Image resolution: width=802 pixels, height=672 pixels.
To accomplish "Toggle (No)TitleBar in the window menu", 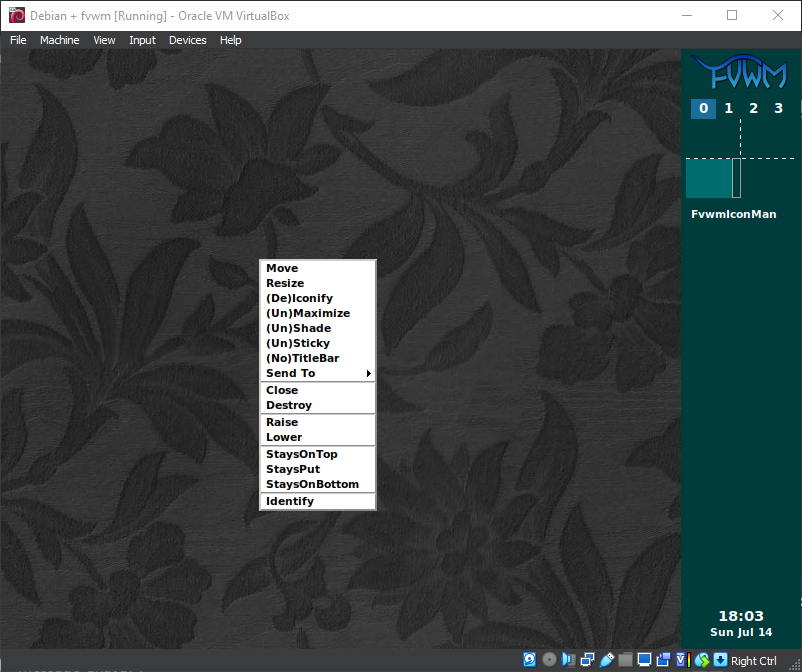I will click(302, 358).
